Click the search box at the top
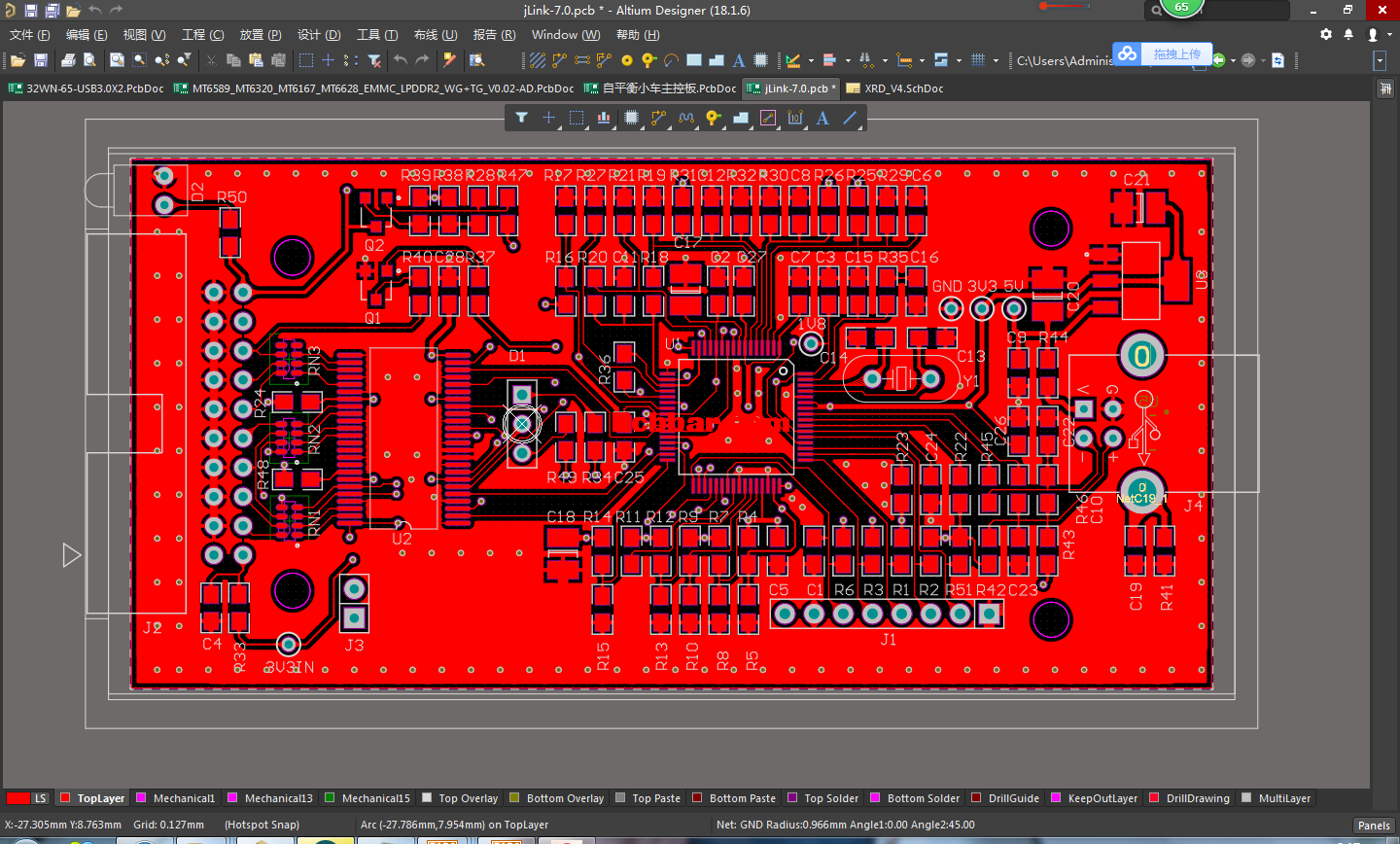1400x844 pixels. pyautogui.click(x=1216, y=10)
